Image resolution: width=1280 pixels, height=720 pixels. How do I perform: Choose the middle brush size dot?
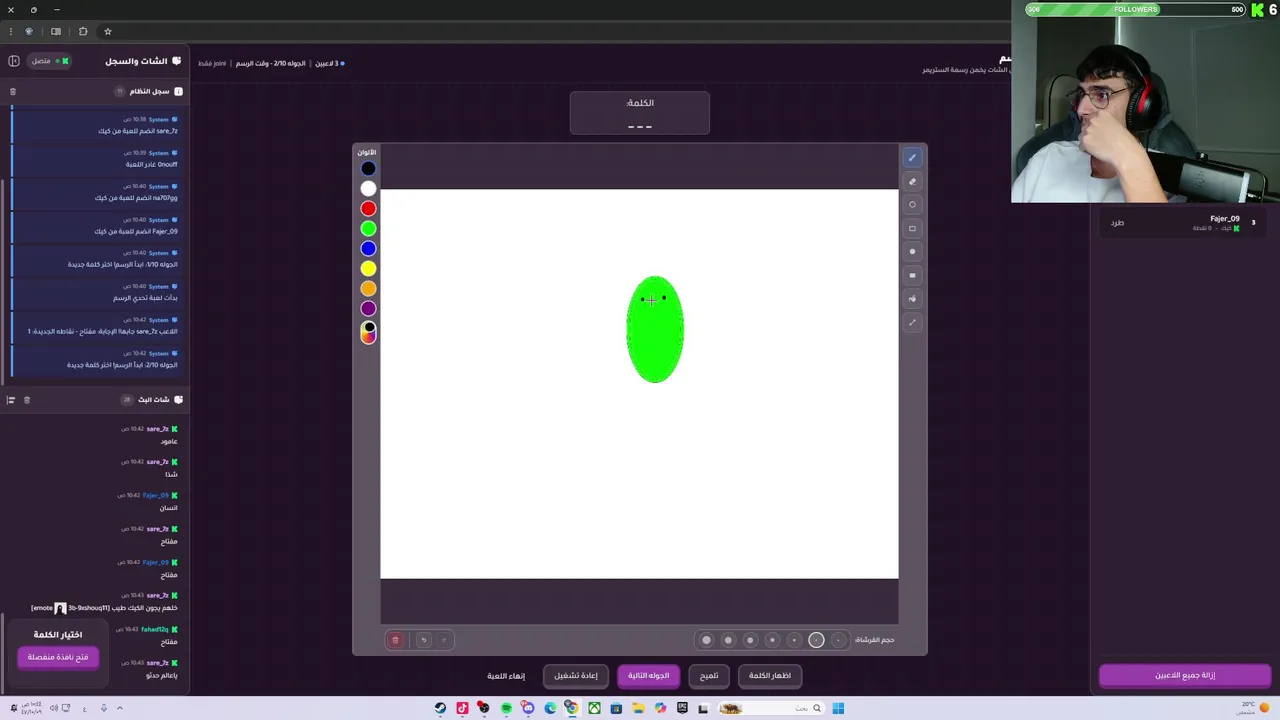772,640
